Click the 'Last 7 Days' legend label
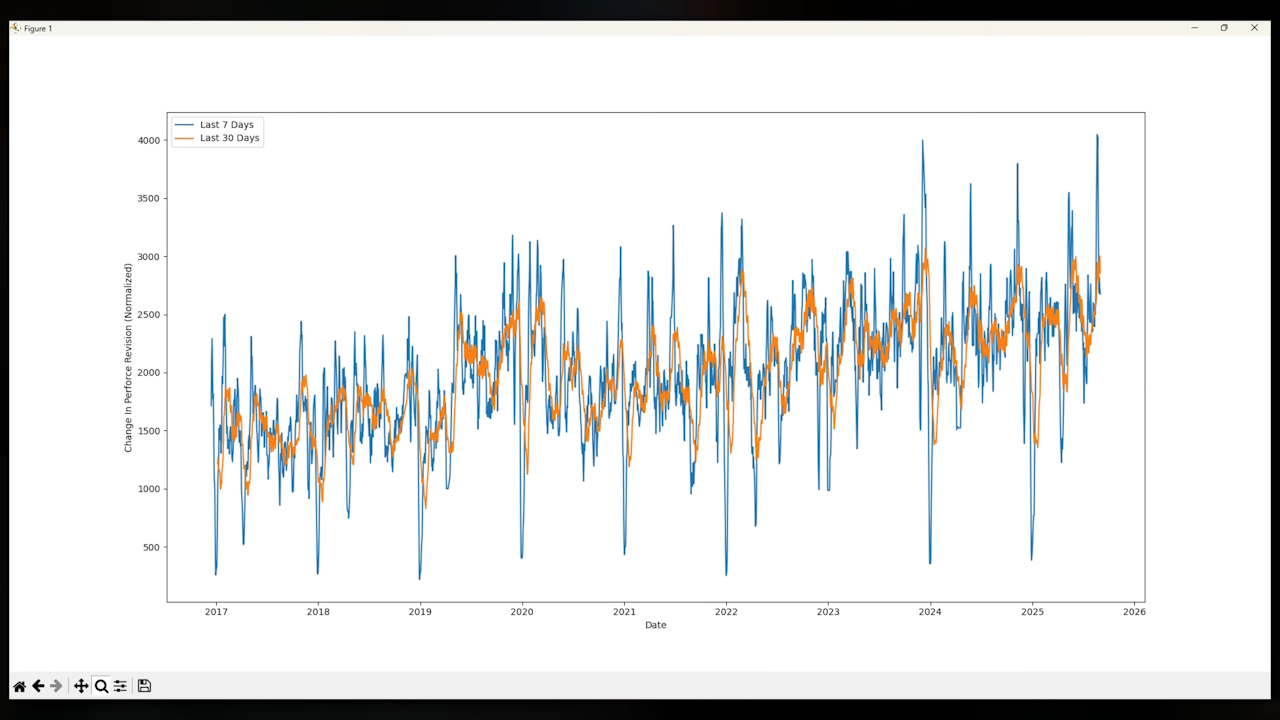Screen dimensions: 1280x720 [227, 125]
